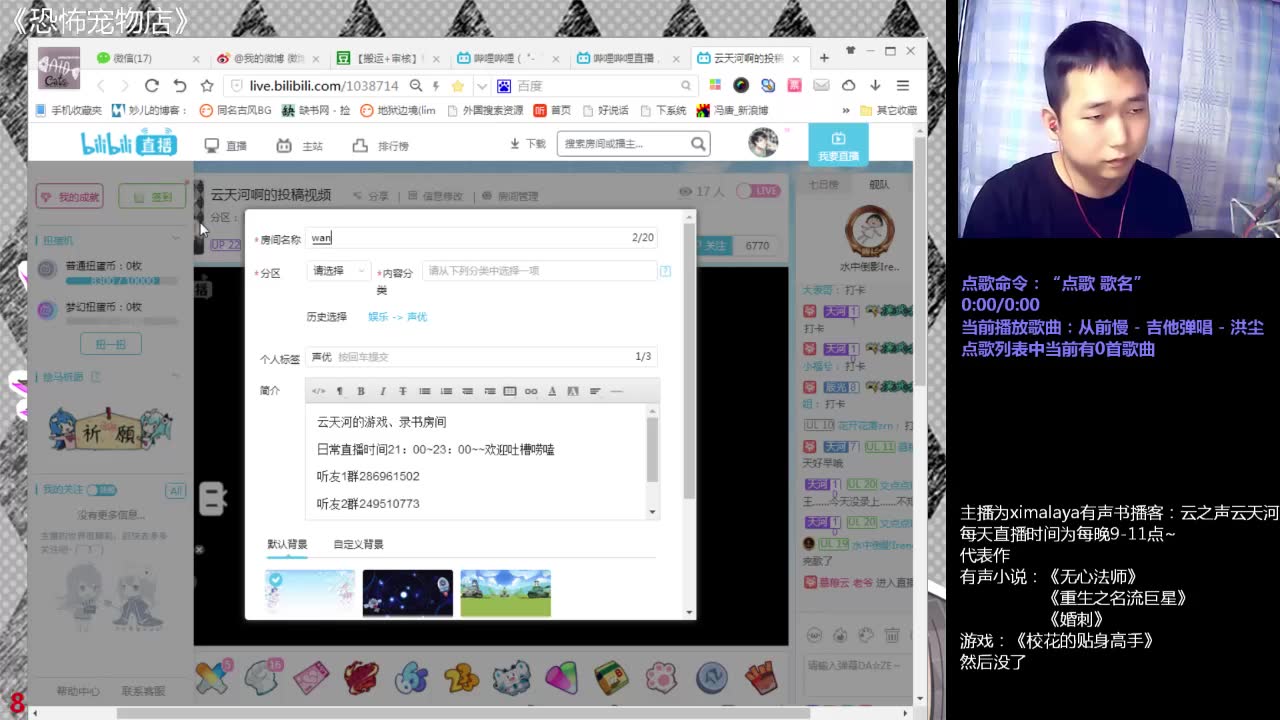
Task: Click the Bold icon in intro editor
Action: click(x=361, y=391)
